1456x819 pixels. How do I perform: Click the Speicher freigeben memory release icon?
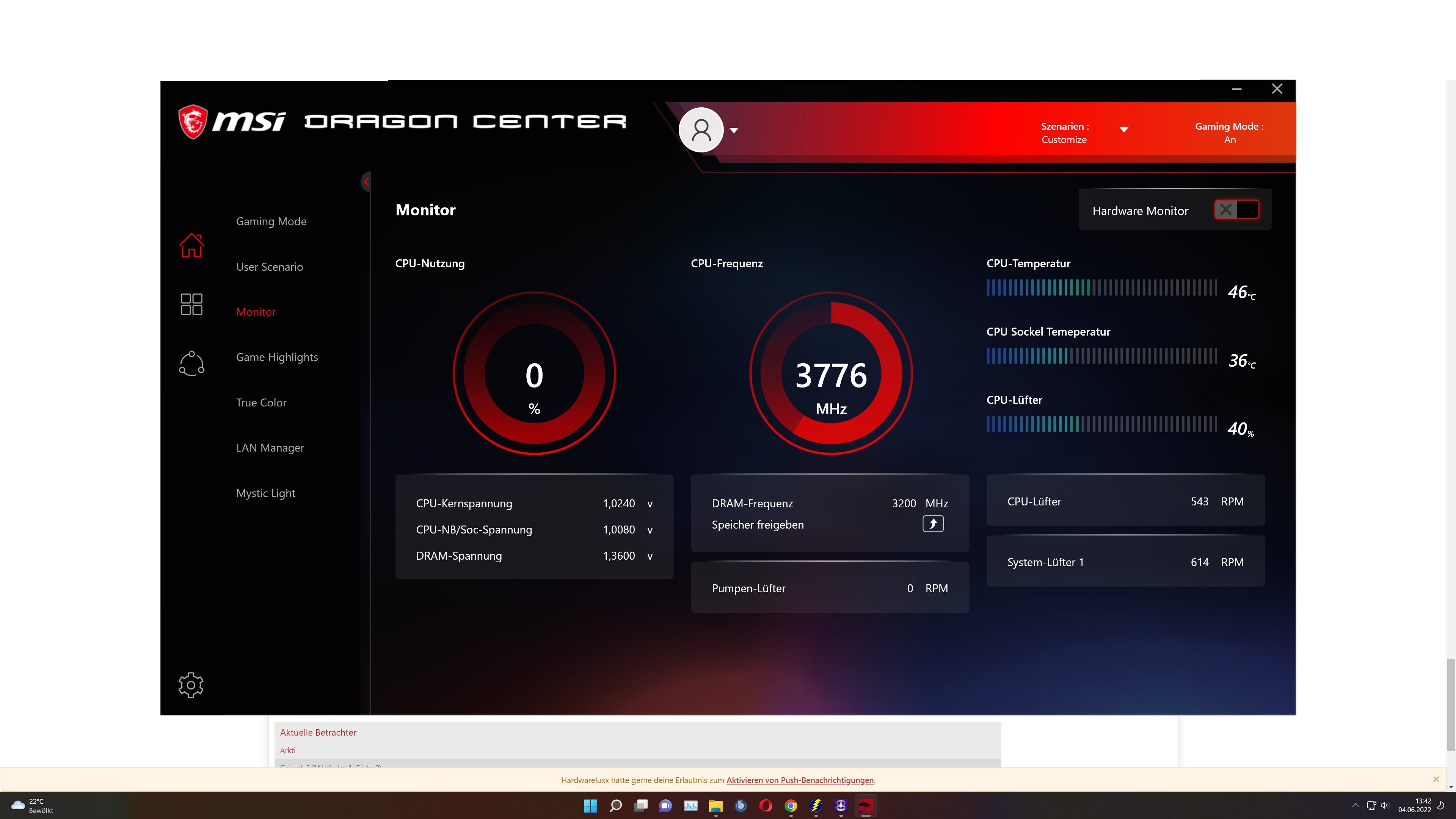[933, 524]
